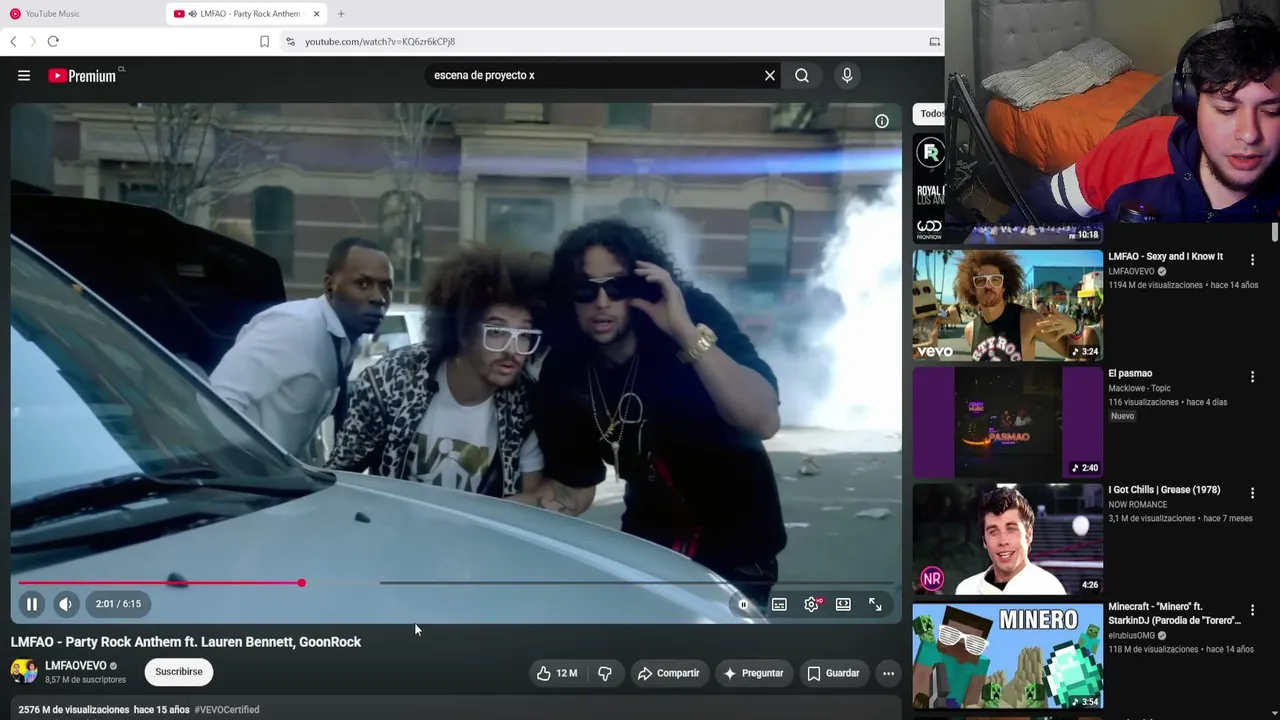The width and height of the screenshot is (1280, 720).
Task: Run the search with the magnifier icon
Action: (802, 75)
